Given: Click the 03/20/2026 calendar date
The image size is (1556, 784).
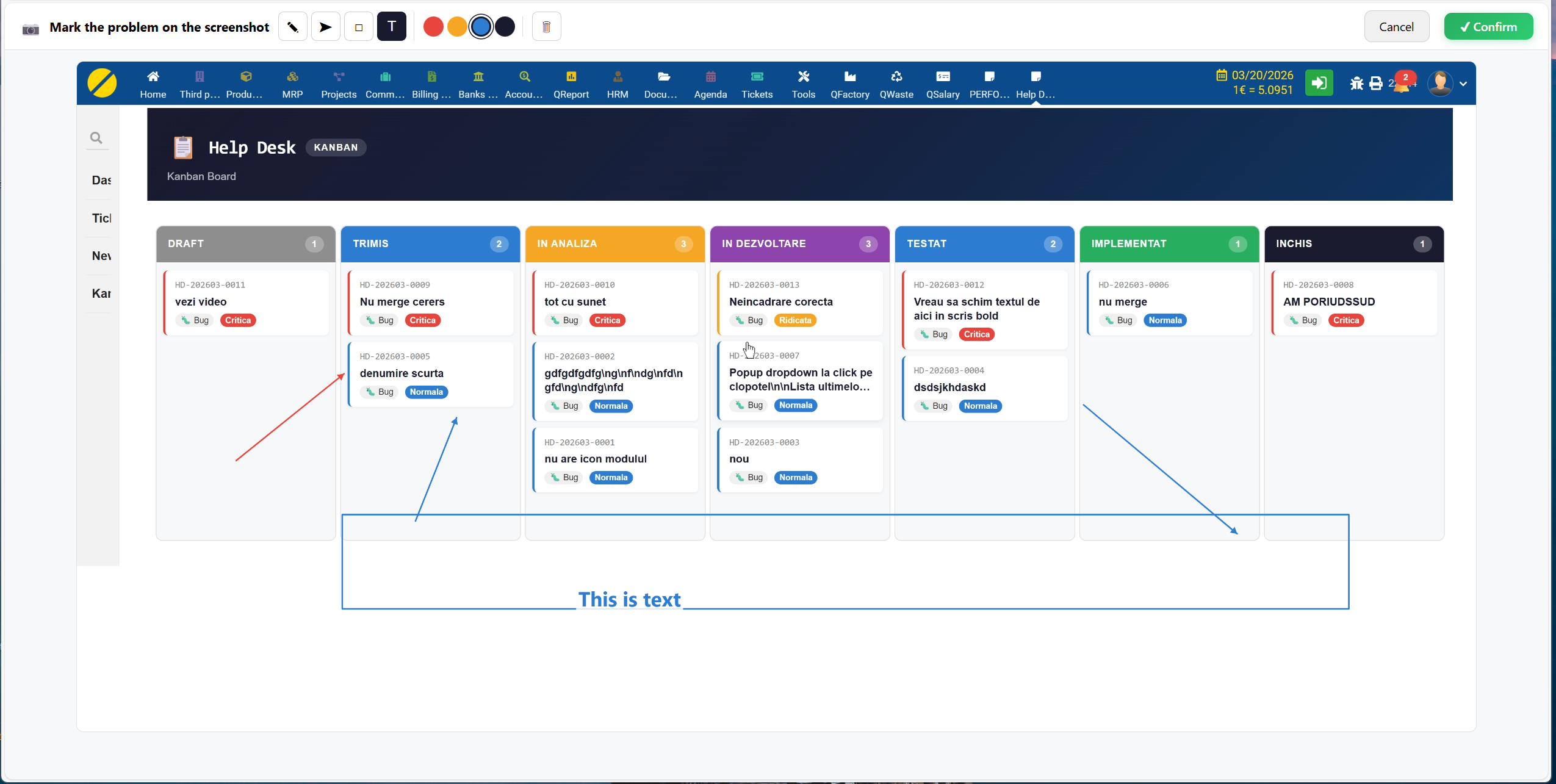Looking at the screenshot, I should (x=1262, y=75).
